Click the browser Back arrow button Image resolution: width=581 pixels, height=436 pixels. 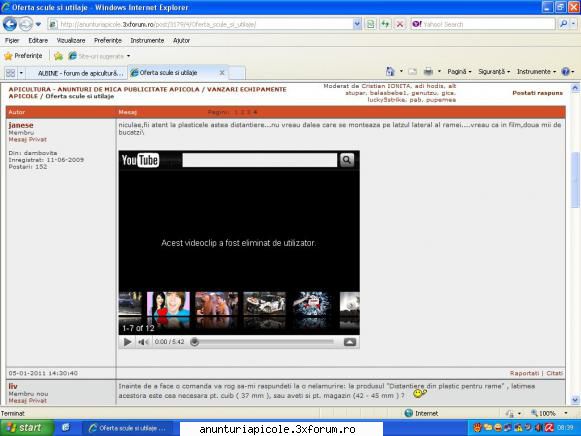10,24
